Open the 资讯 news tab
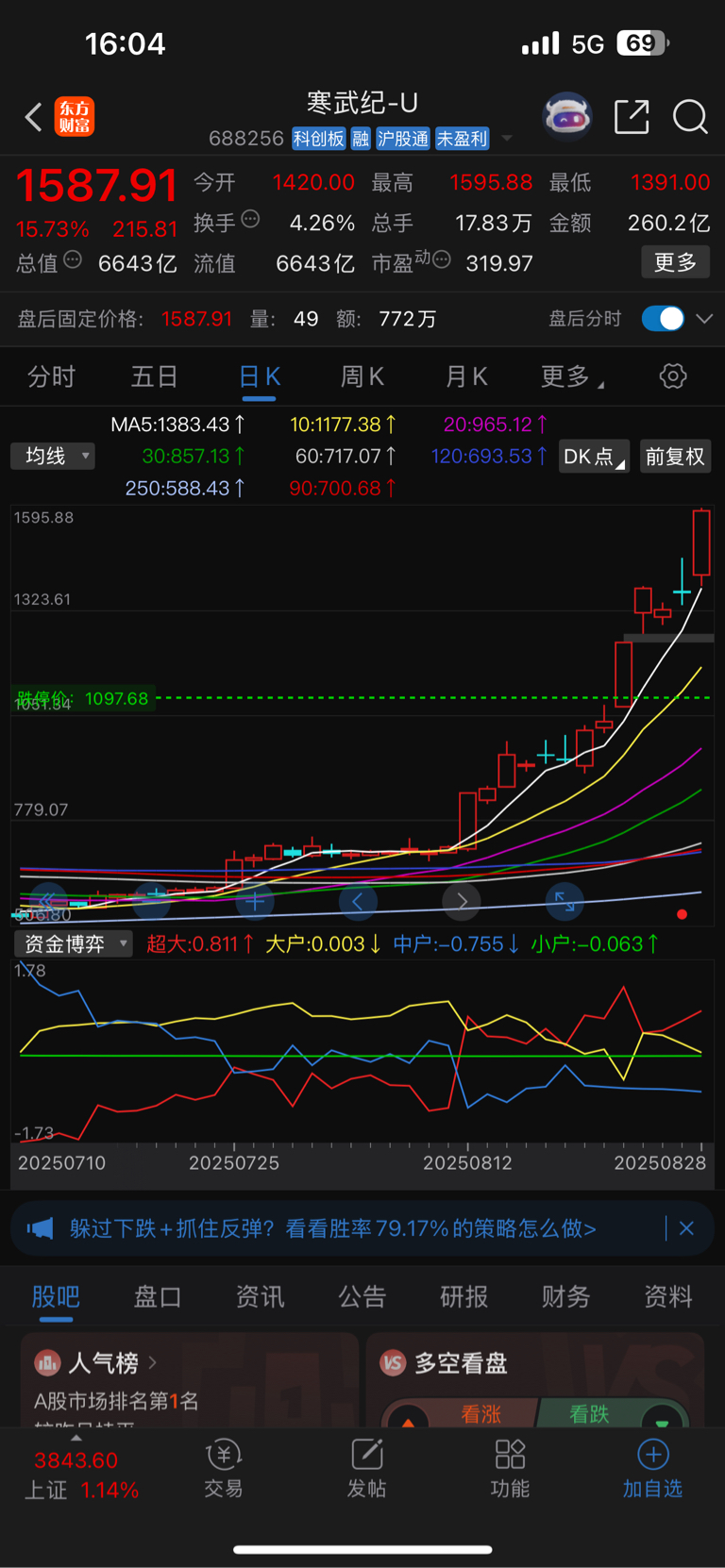725x1568 pixels. click(x=260, y=1296)
